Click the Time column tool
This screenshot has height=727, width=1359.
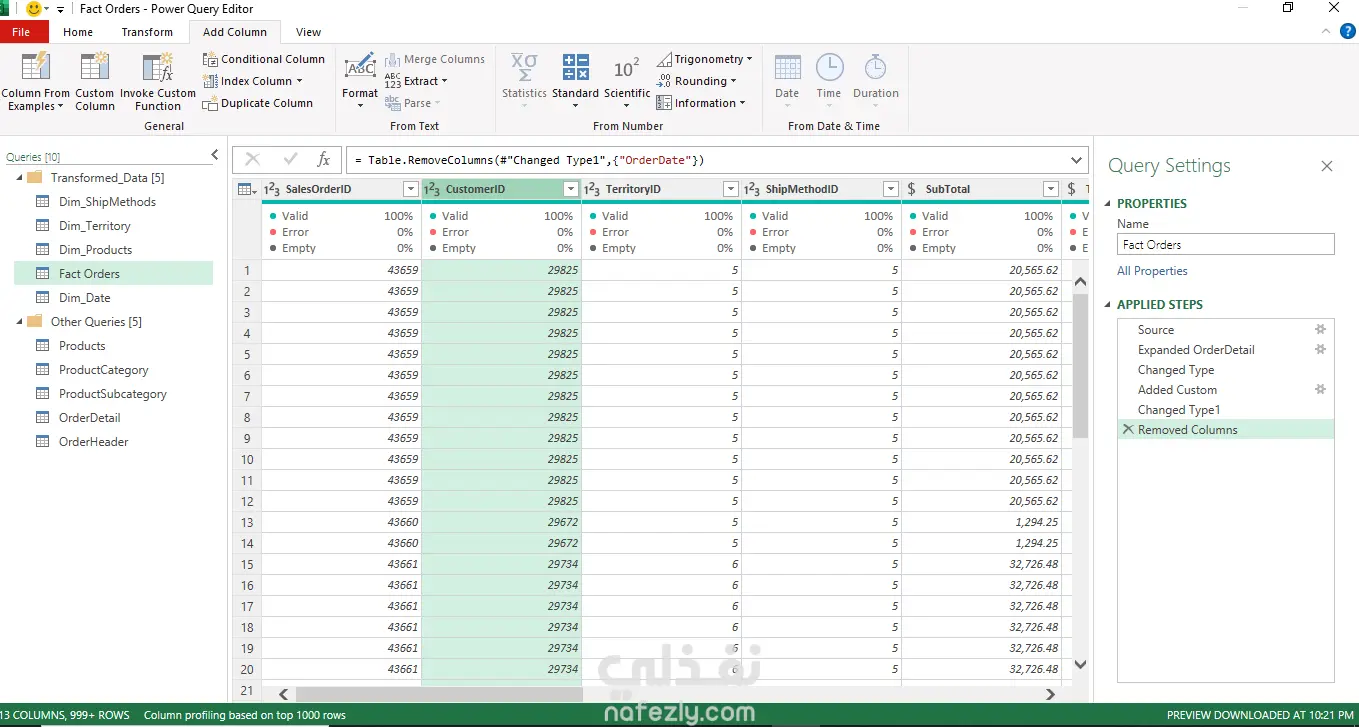point(829,80)
